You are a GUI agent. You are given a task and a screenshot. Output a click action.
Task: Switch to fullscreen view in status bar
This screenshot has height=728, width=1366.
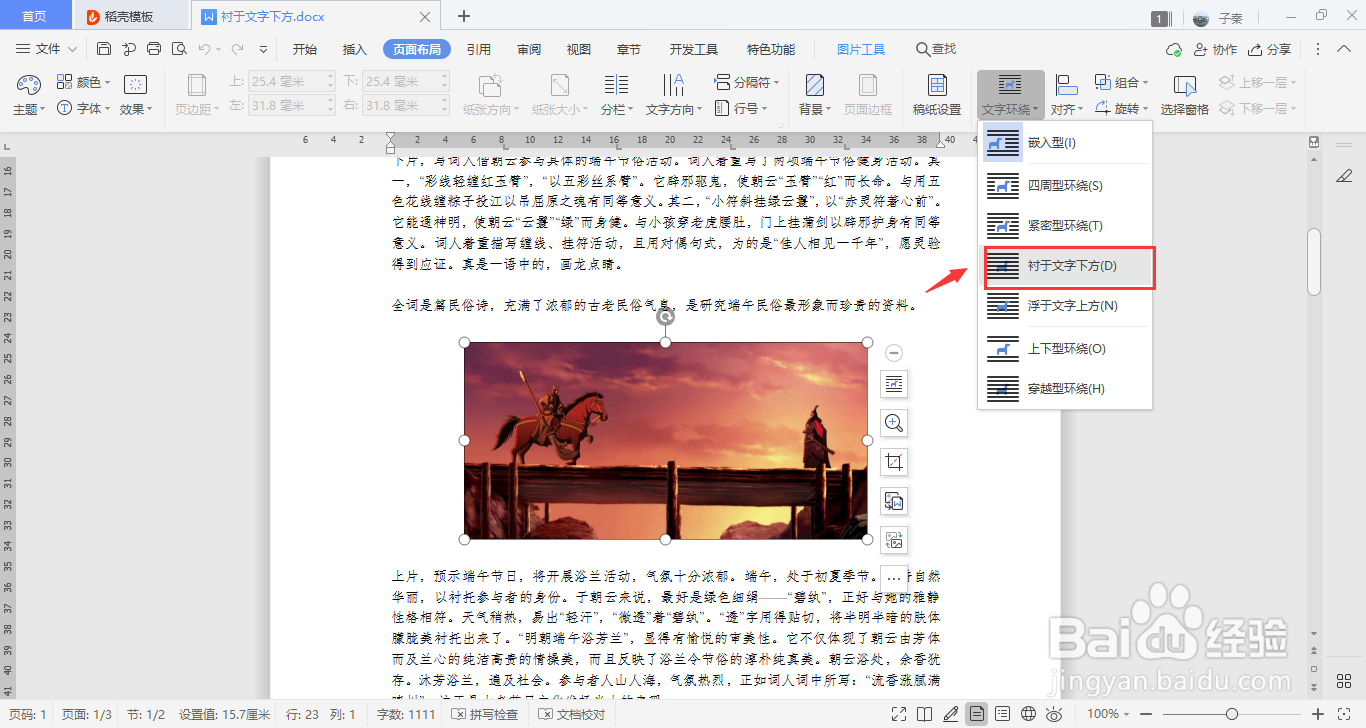click(899, 714)
